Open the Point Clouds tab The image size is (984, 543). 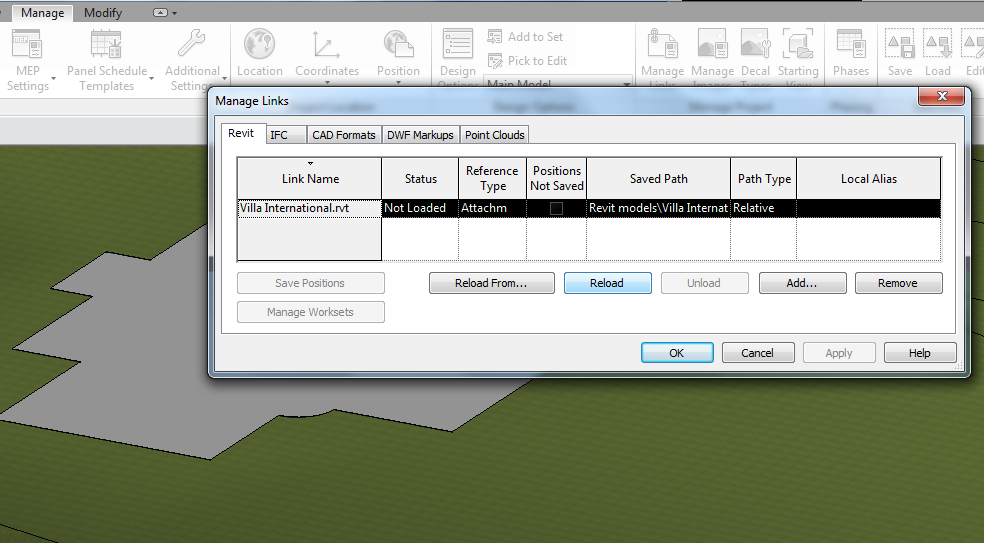(494, 135)
